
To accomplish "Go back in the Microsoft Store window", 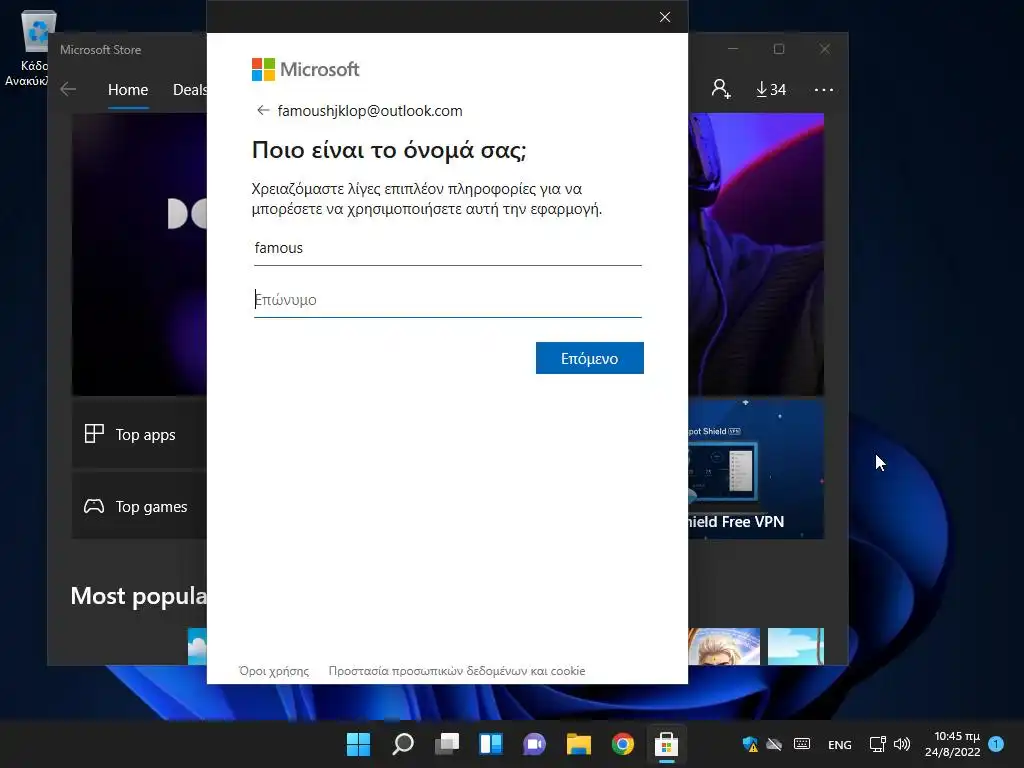I will 68,89.
